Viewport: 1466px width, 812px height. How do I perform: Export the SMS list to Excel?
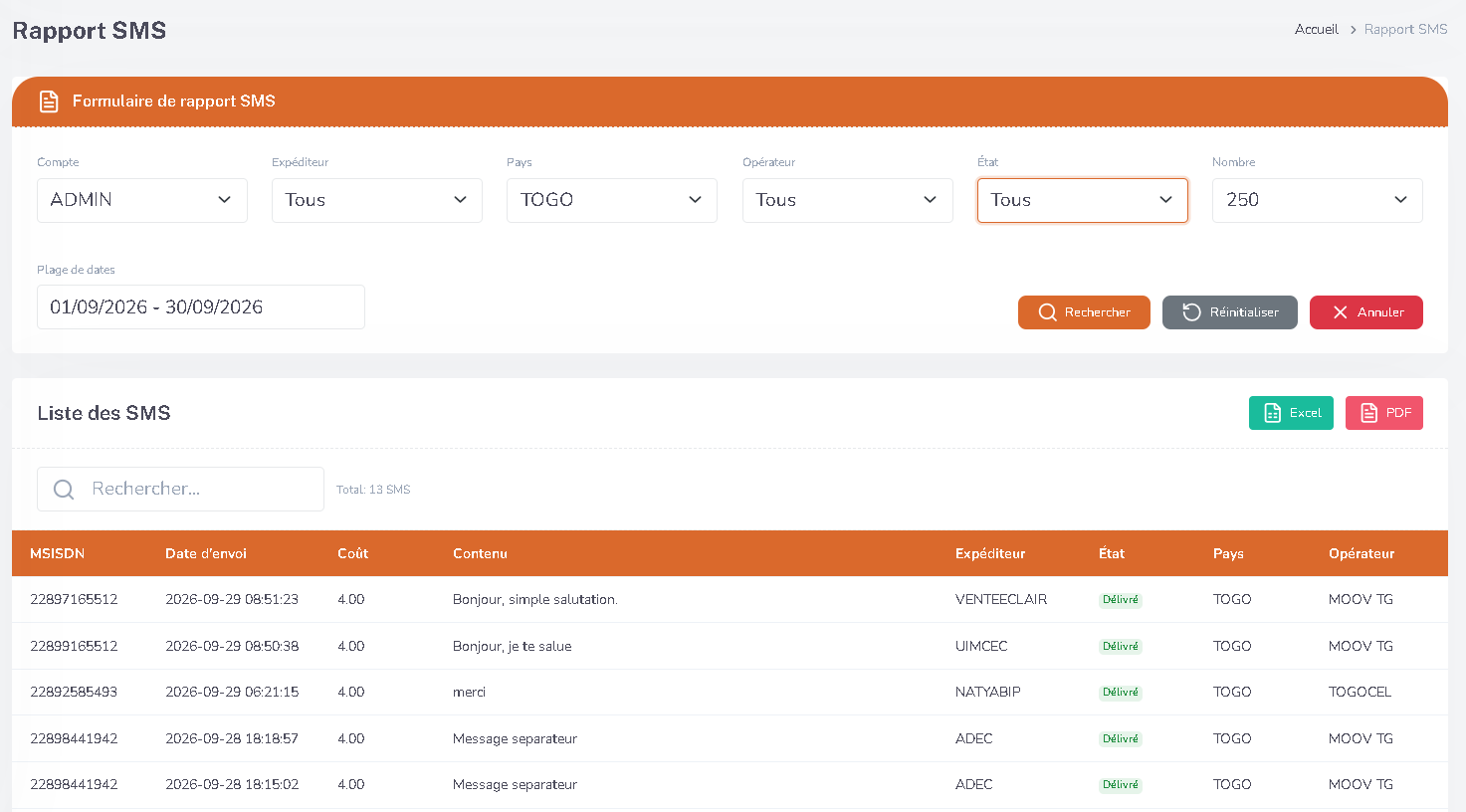click(x=1291, y=413)
